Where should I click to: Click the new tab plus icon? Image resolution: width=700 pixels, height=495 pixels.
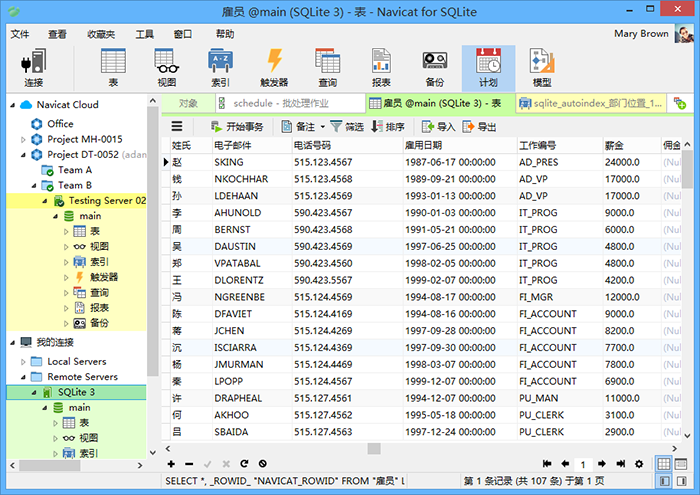point(680,104)
